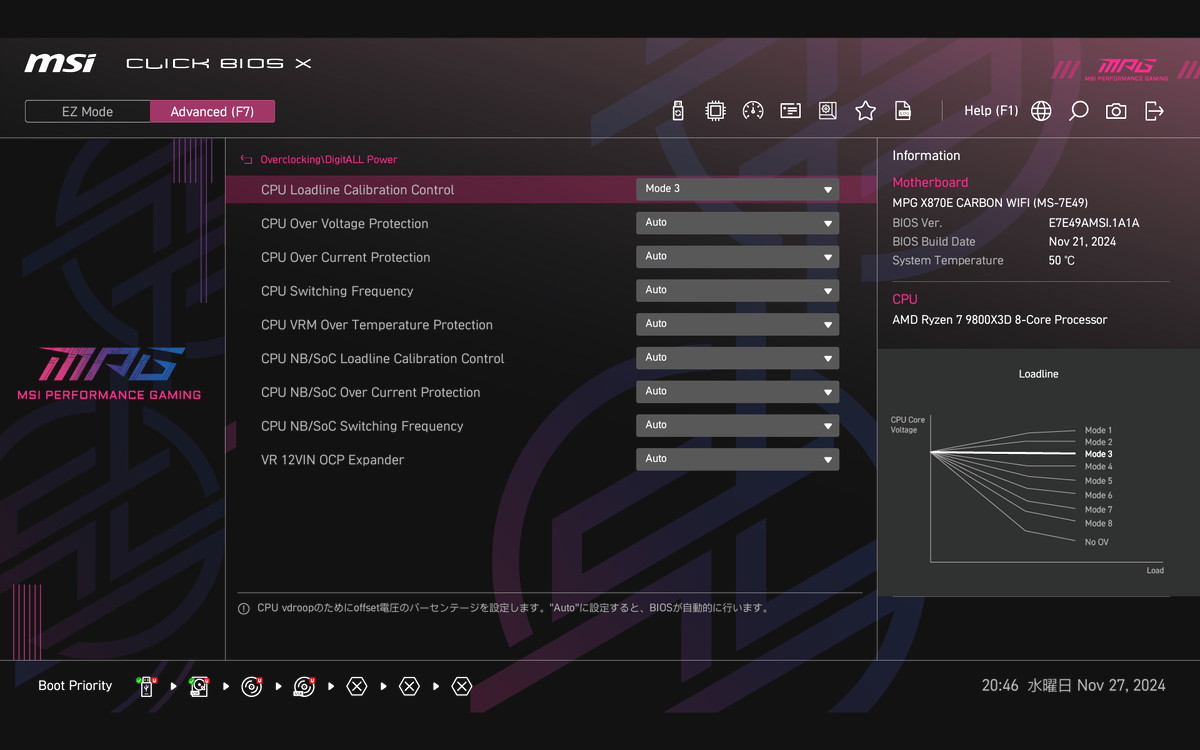Take a screenshot with the camera icon

coord(1116,111)
